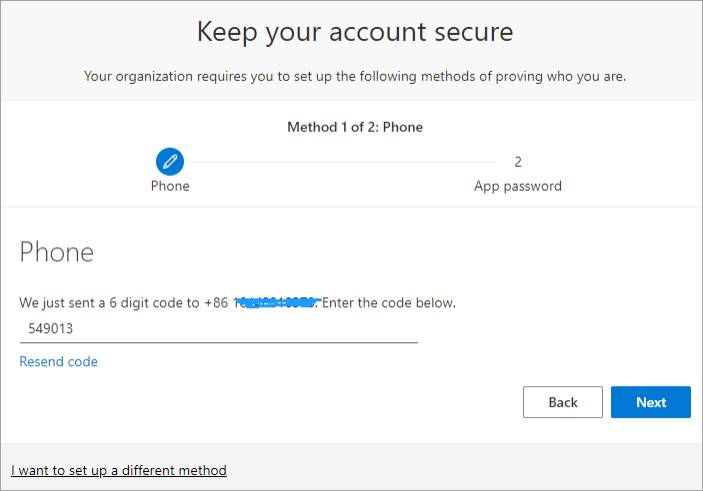Click the 'Keep your account secure' title
The image size is (703, 491).
(355, 32)
